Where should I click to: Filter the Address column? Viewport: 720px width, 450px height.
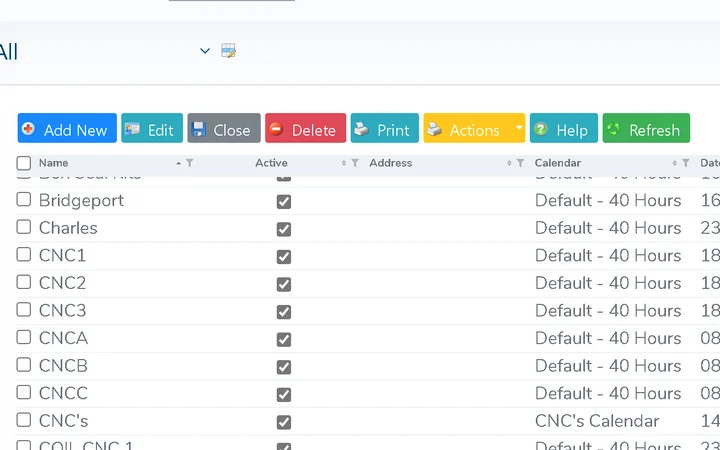520,163
